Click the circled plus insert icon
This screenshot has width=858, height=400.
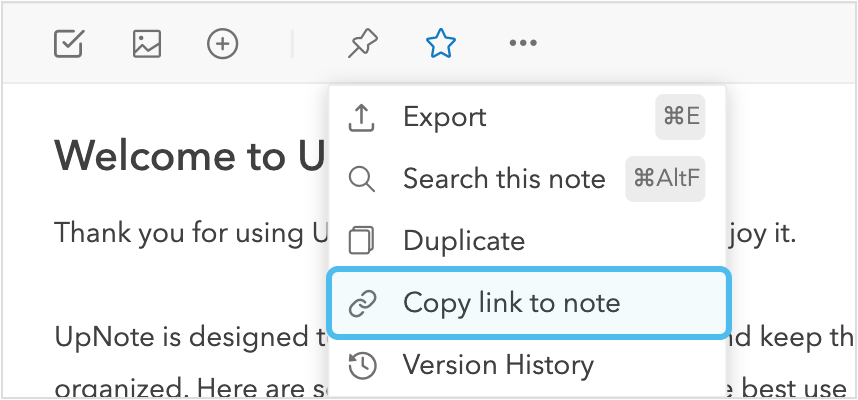point(222,43)
